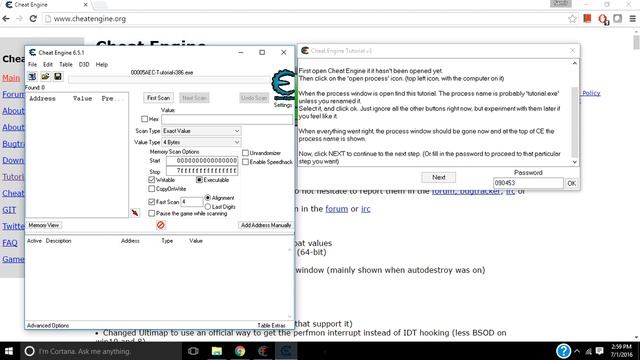The width and height of the screenshot is (640, 360).
Task: Click the red arrow copy-to-address-list icon
Action: 135,213
